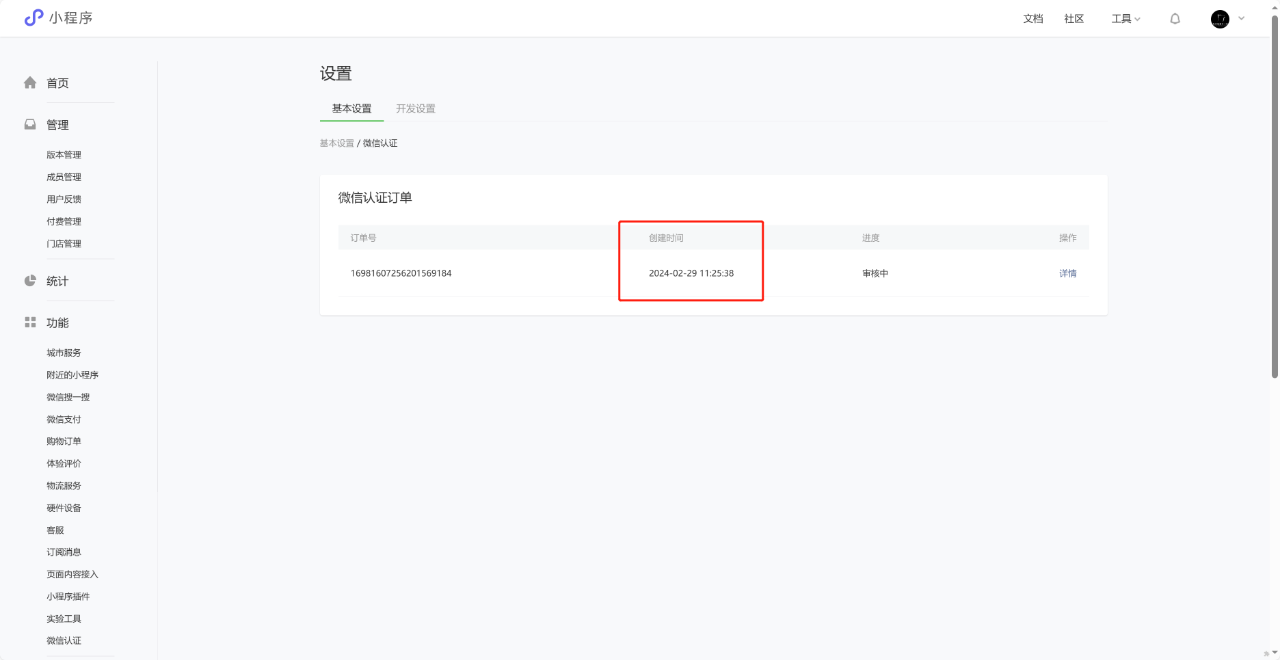Open the 文档 link
The height and width of the screenshot is (660, 1280).
[1033, 19]
